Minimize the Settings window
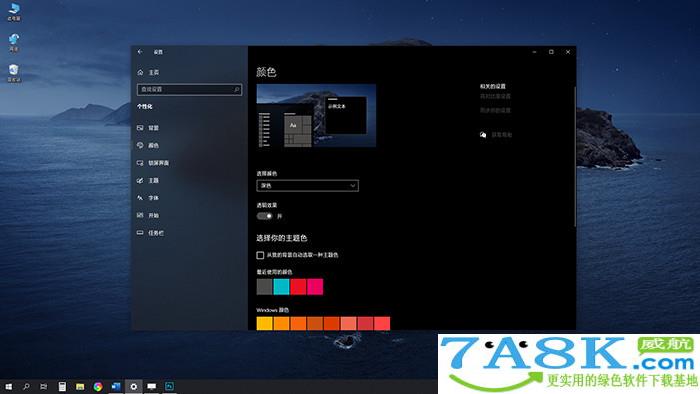This screenshot has width=700, height=394. tap(534, 52)
